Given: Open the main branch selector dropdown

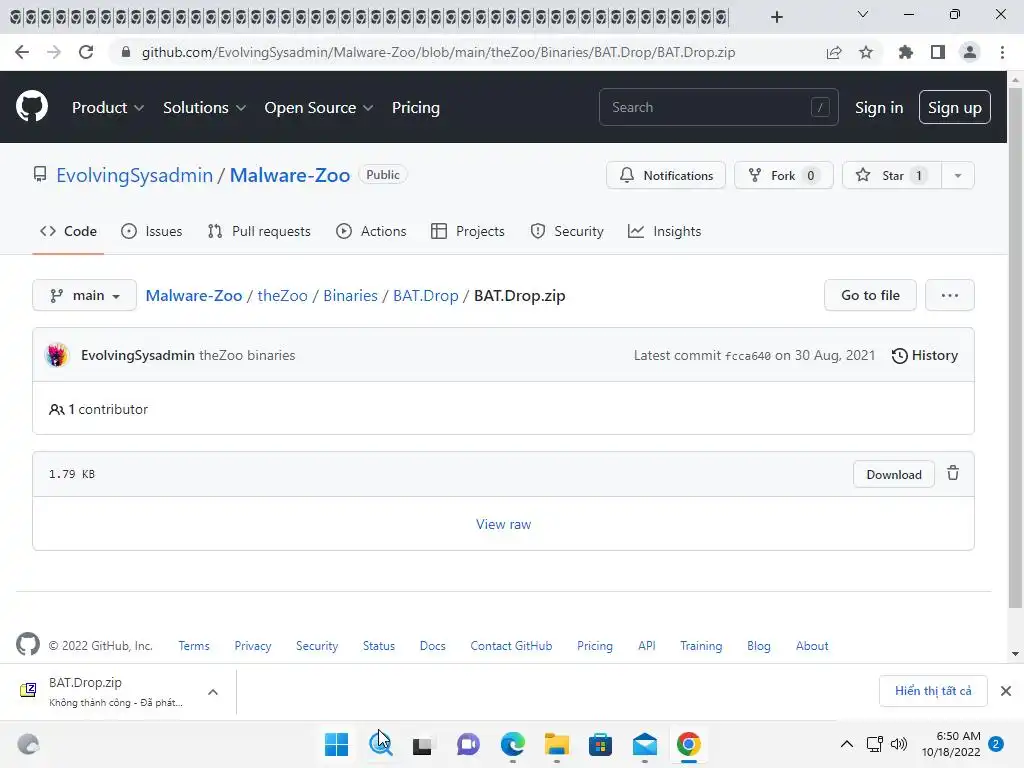Looking at the screenshot, I should pyautogui.click(x=84, y=295).
